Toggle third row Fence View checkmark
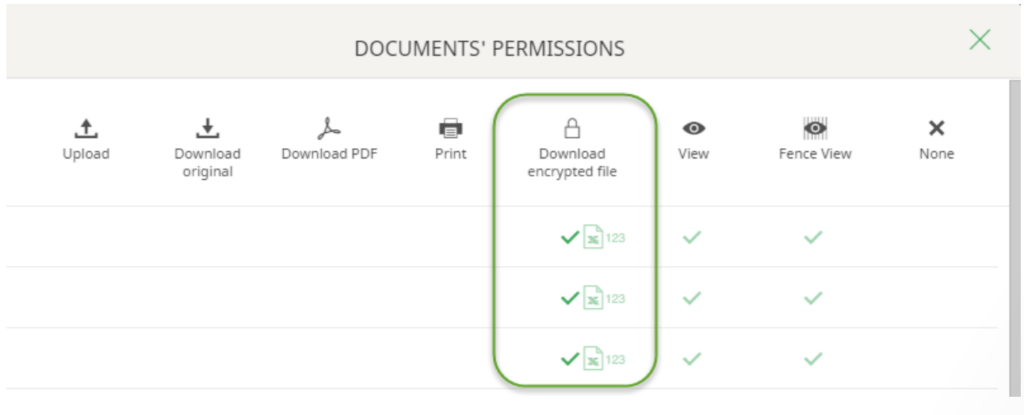 [x=813, y=359]
